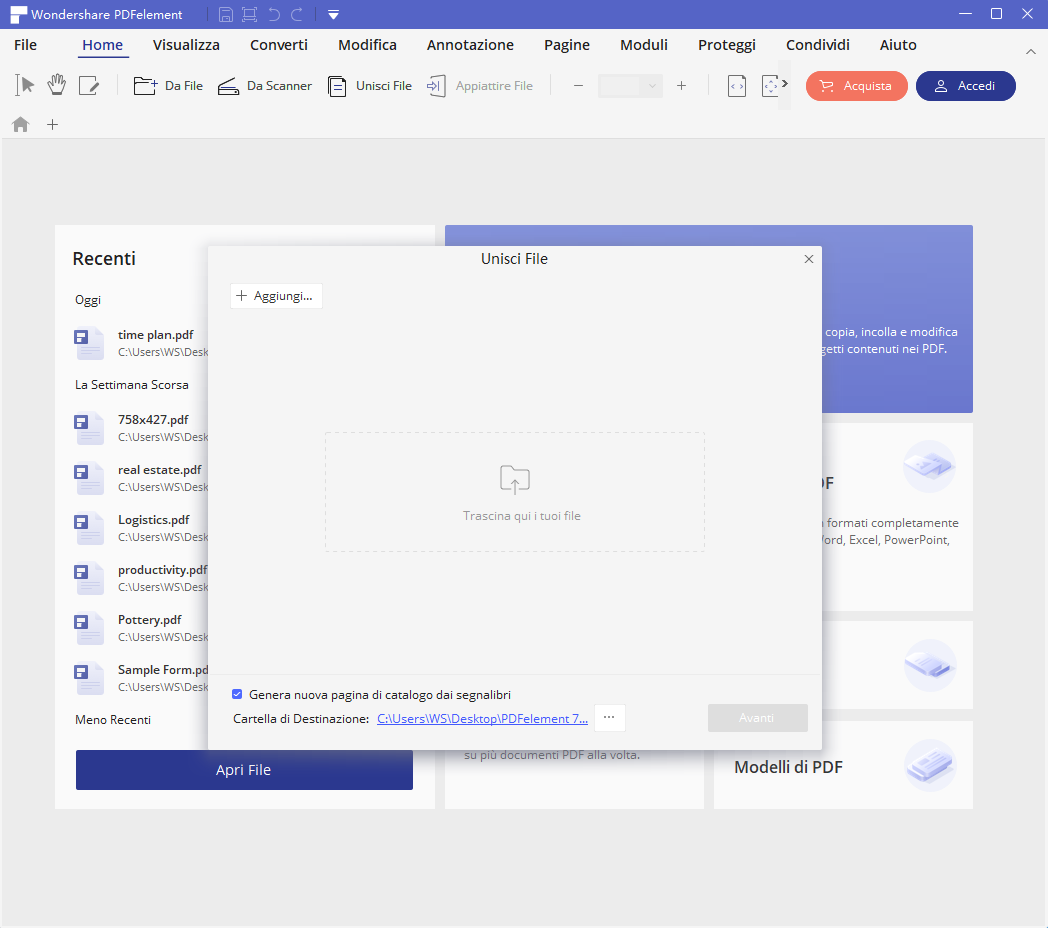Switch to the Annotazione tab

pos(470,45)
